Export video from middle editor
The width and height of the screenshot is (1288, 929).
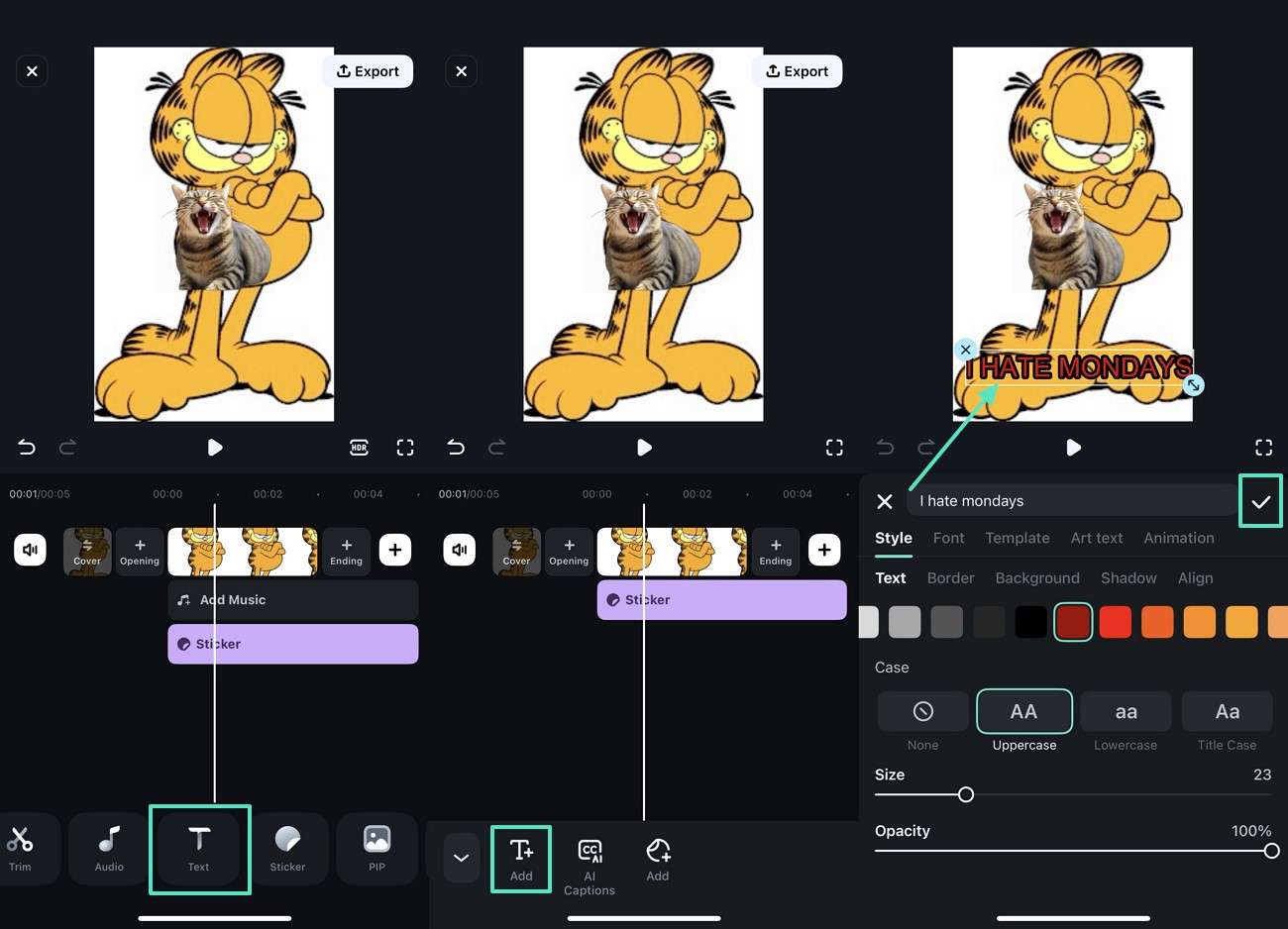point(797,71)
